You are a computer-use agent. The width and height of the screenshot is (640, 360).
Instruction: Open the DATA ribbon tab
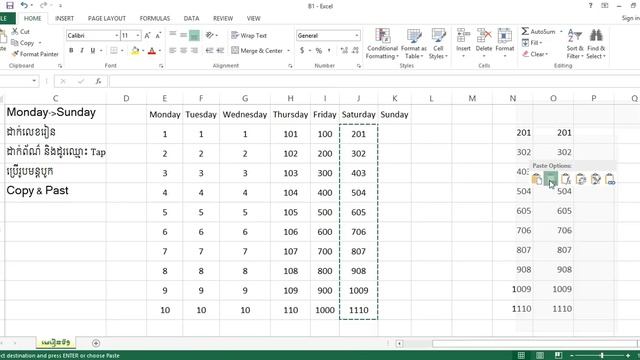(x=191, y=18)
